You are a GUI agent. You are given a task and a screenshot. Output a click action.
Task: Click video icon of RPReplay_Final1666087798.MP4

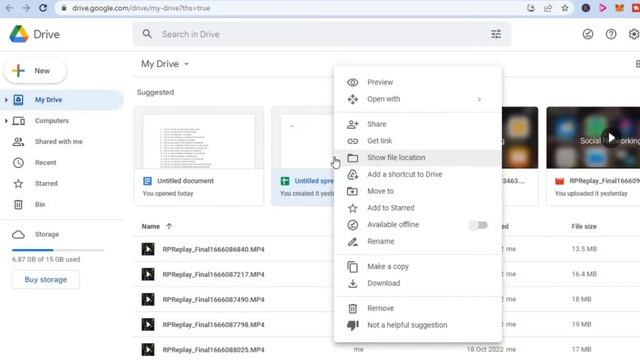coord(148,324)
